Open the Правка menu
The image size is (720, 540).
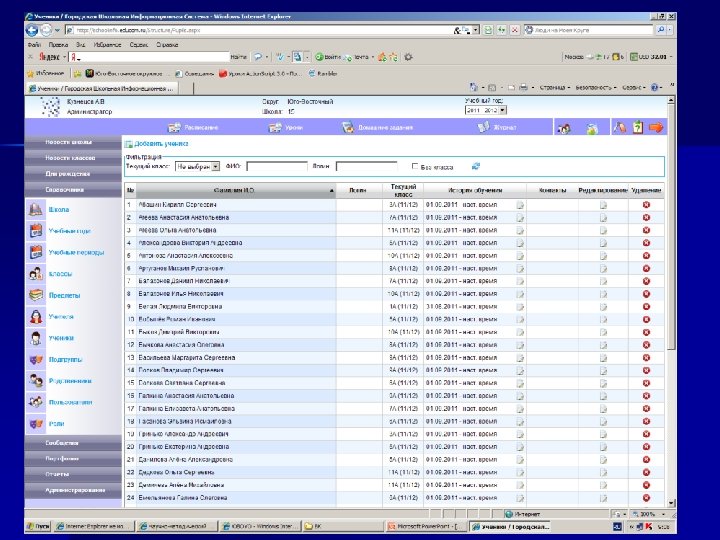(x=58, y=45)
